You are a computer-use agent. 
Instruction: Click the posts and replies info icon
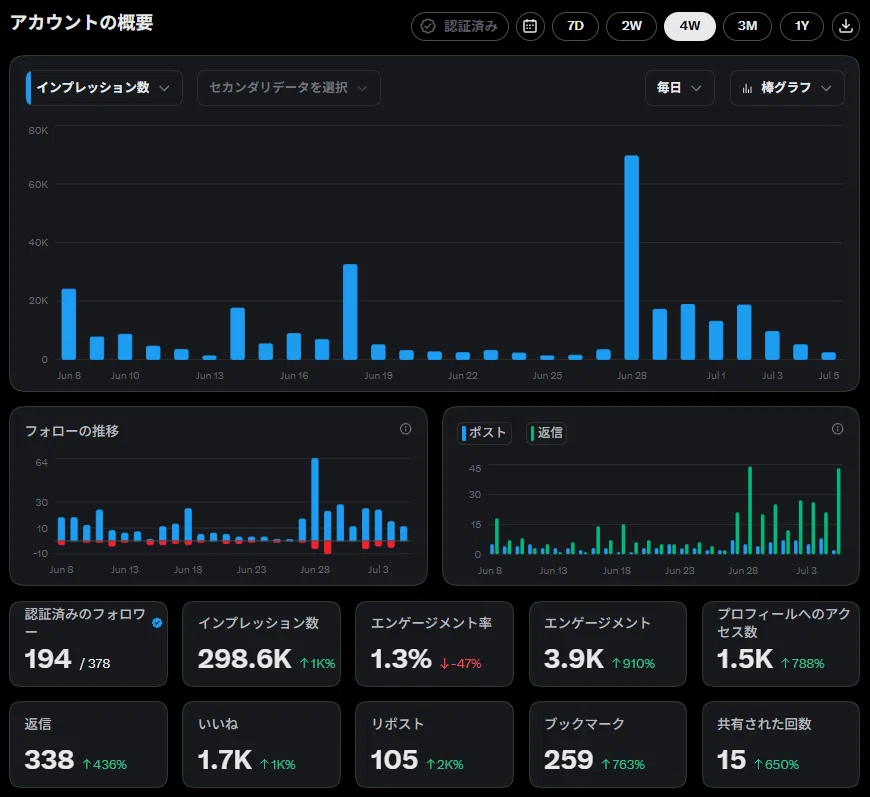837,429
